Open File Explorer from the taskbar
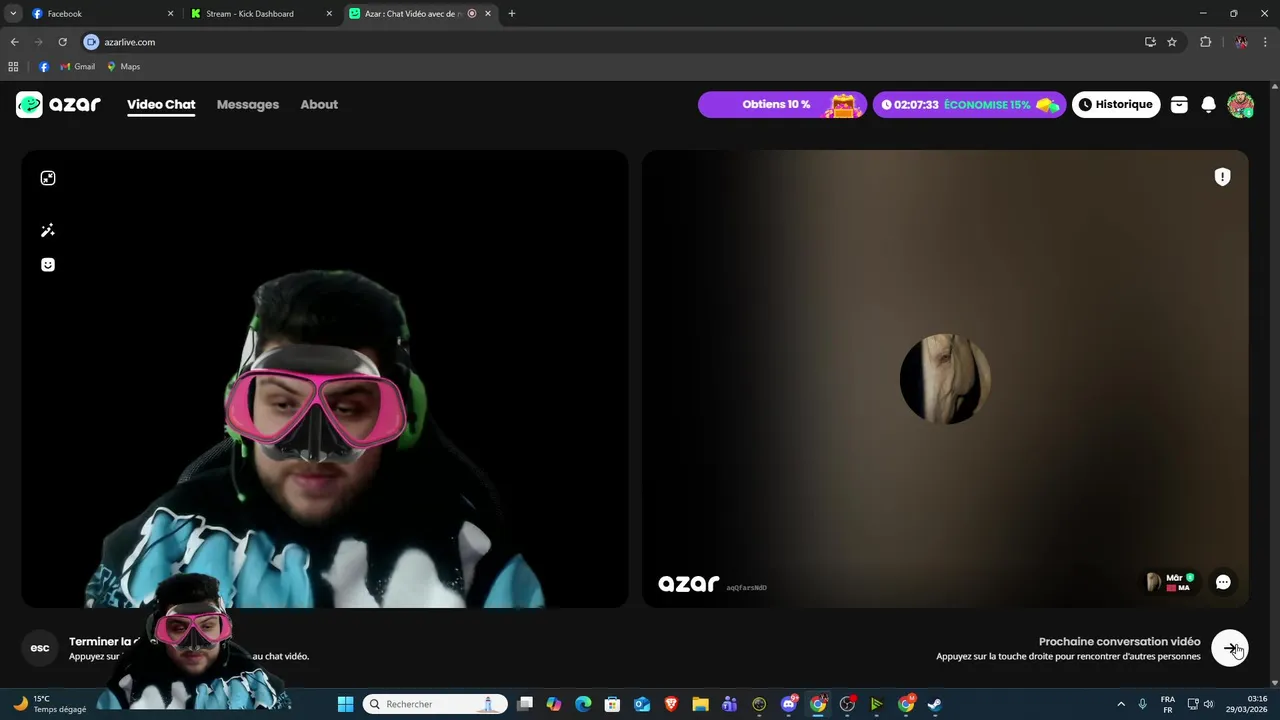Viewport: 1280px width, 720px height. point(700,704)
